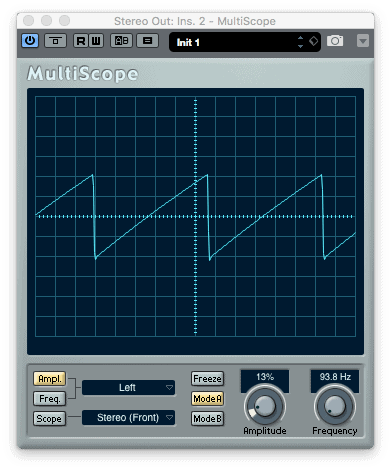Click the Read automation R button

(x=81, y=41)
